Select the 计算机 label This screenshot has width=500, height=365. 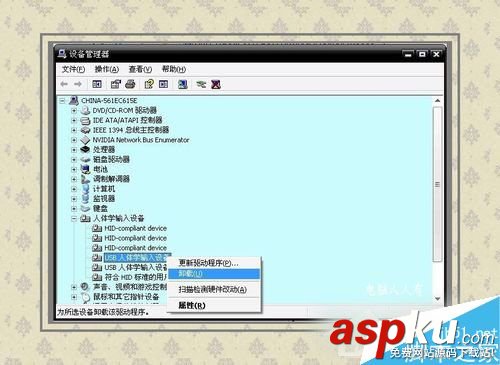[104, 189]
